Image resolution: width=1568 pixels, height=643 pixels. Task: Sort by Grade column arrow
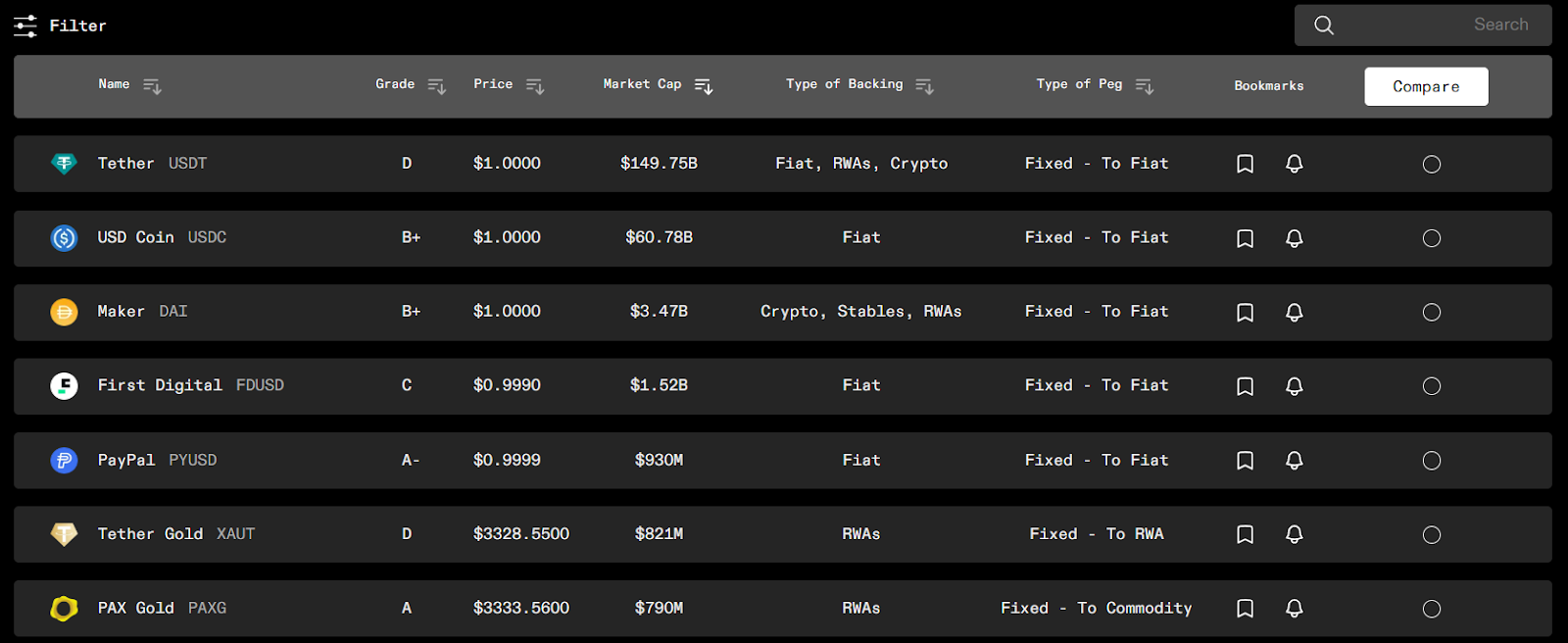[x=437, y=86]
